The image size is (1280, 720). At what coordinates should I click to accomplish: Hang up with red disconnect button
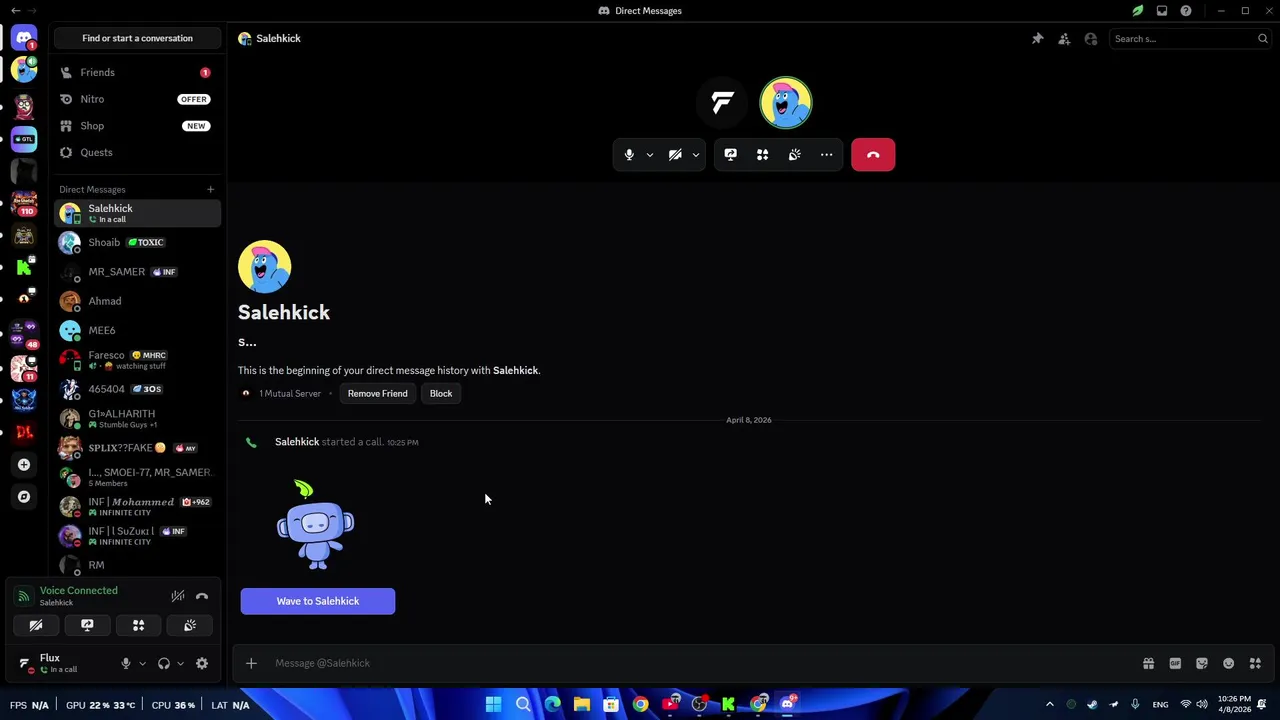click(x=873, y=155)
